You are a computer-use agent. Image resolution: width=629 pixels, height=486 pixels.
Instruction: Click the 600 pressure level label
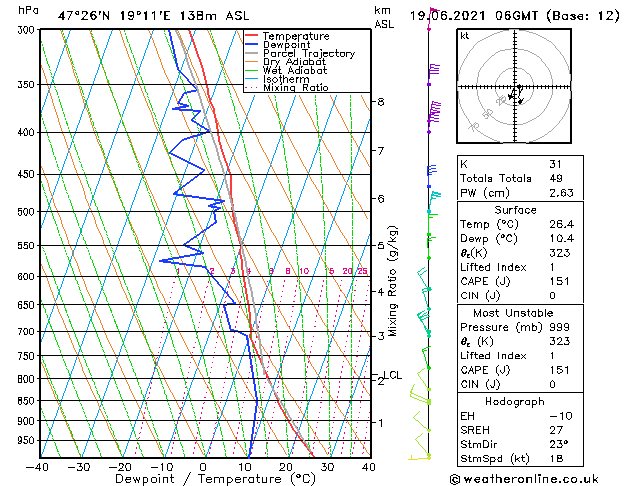[x=28, y=277]
